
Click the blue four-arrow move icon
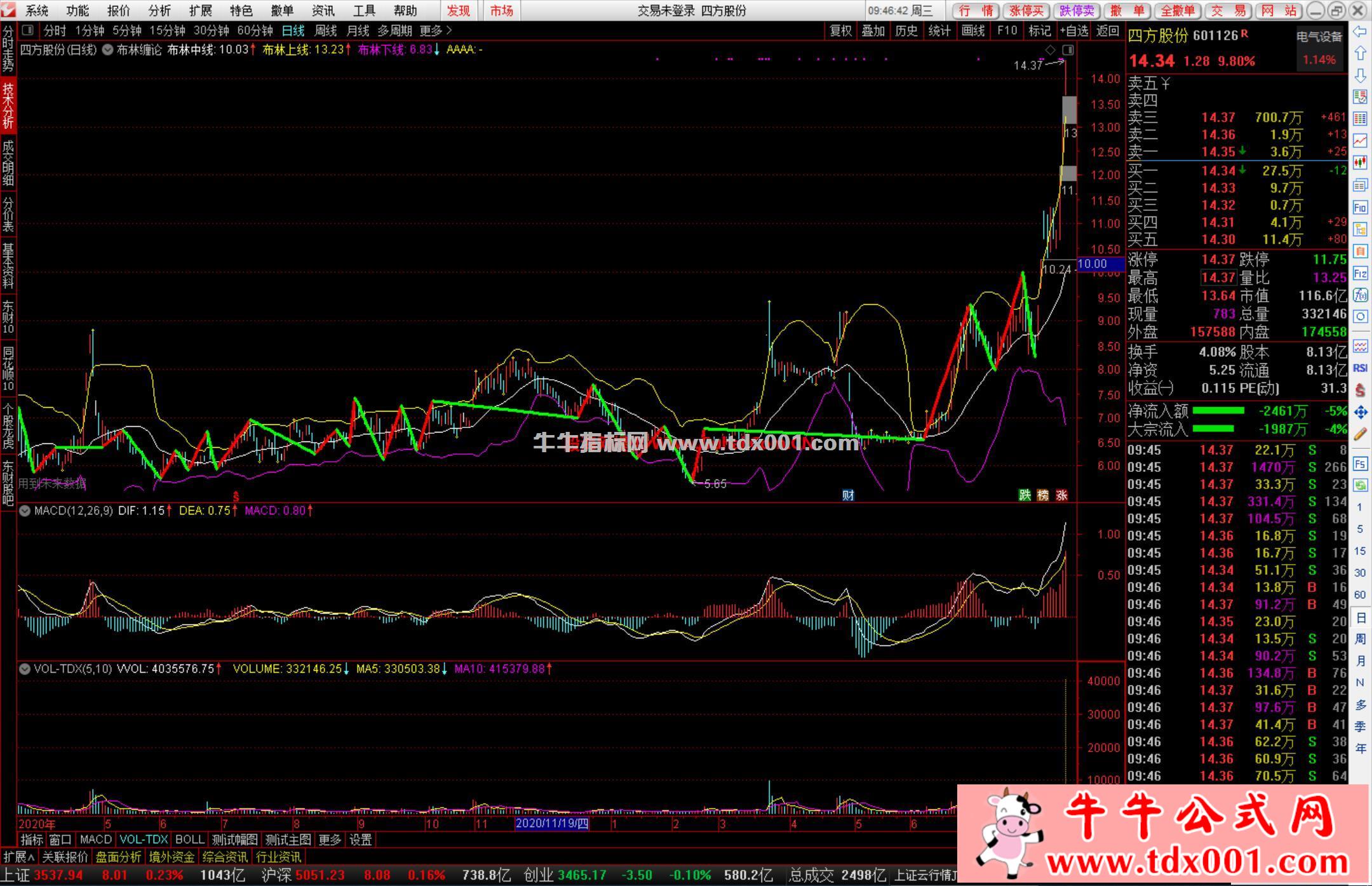coord(1360,412)
